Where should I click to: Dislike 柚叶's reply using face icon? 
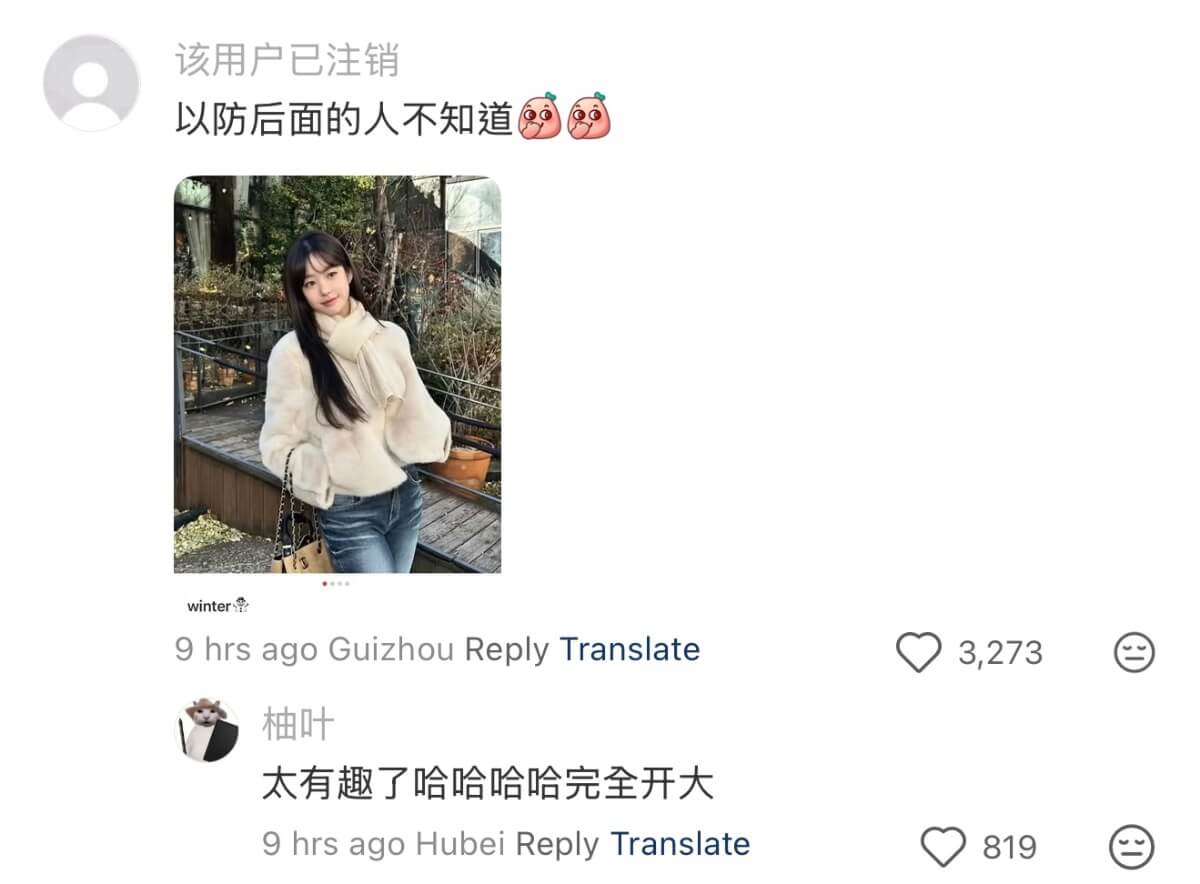[1134, 847]
